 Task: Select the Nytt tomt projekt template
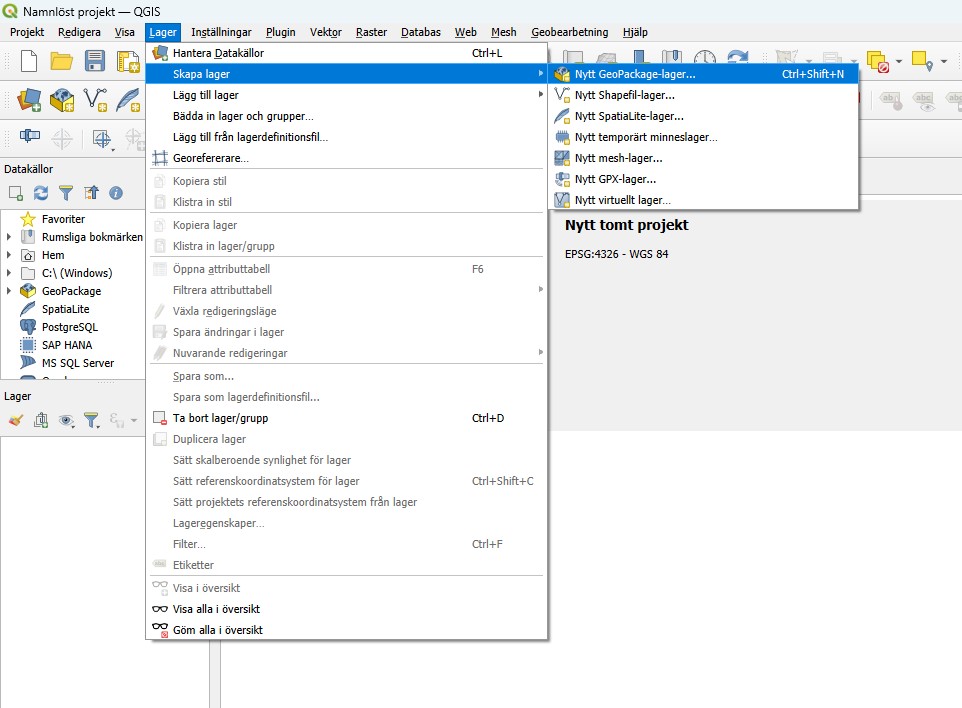click(626, 225)
